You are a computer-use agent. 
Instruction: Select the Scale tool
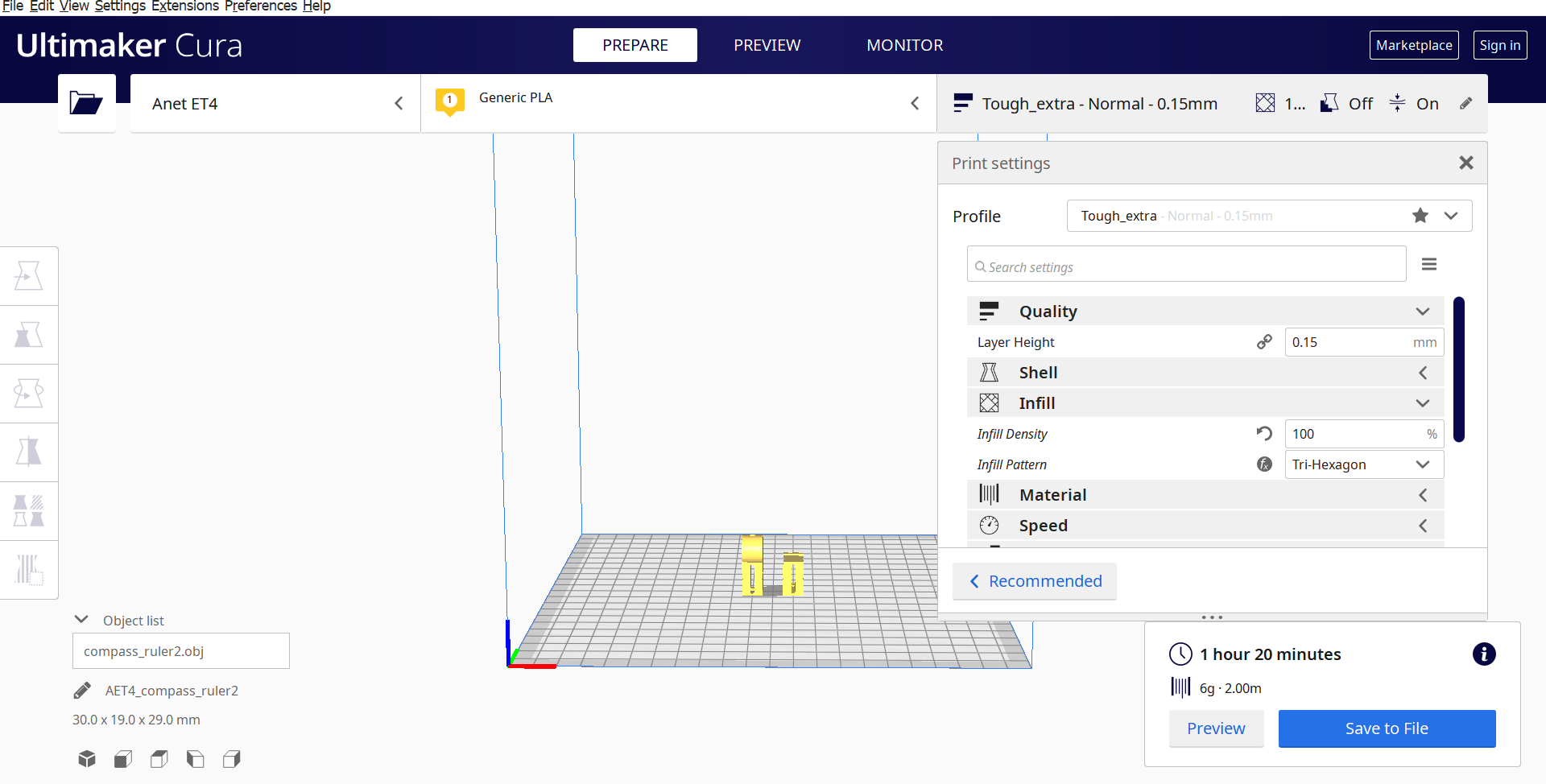tap(29, 335)
